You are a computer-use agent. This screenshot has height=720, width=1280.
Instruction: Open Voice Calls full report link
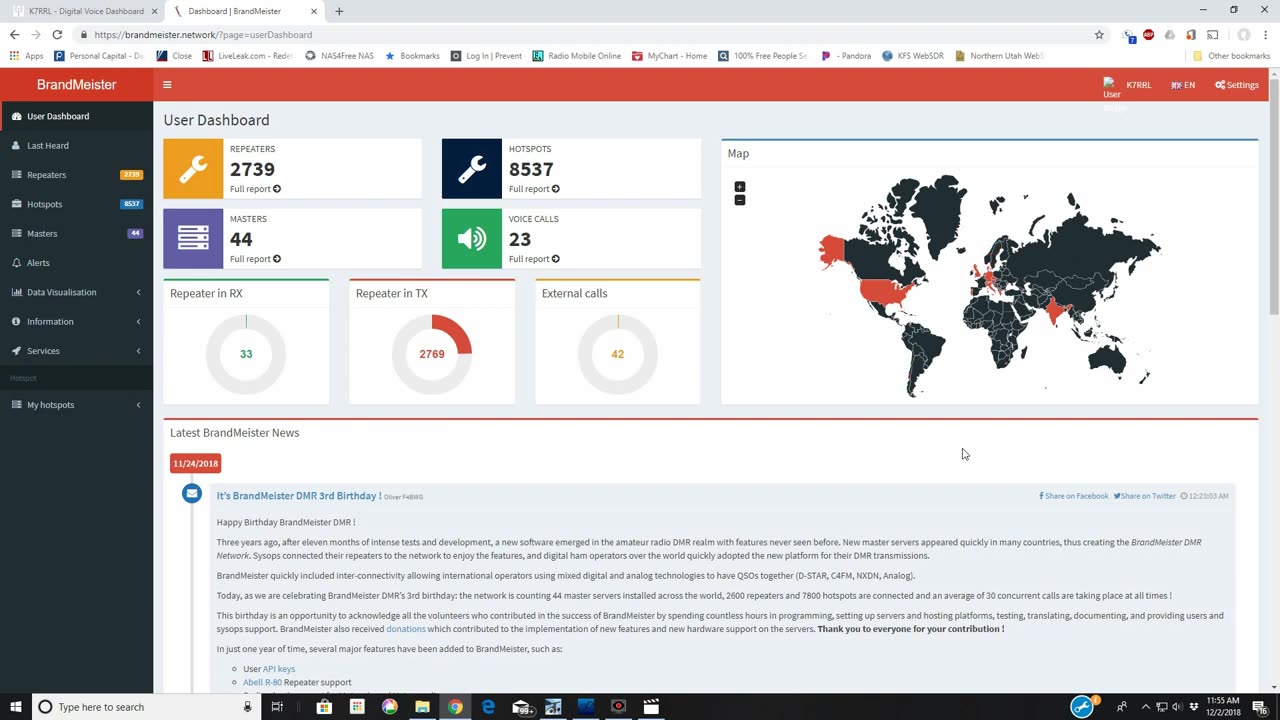pyautogui.click(x=534, y=259)
